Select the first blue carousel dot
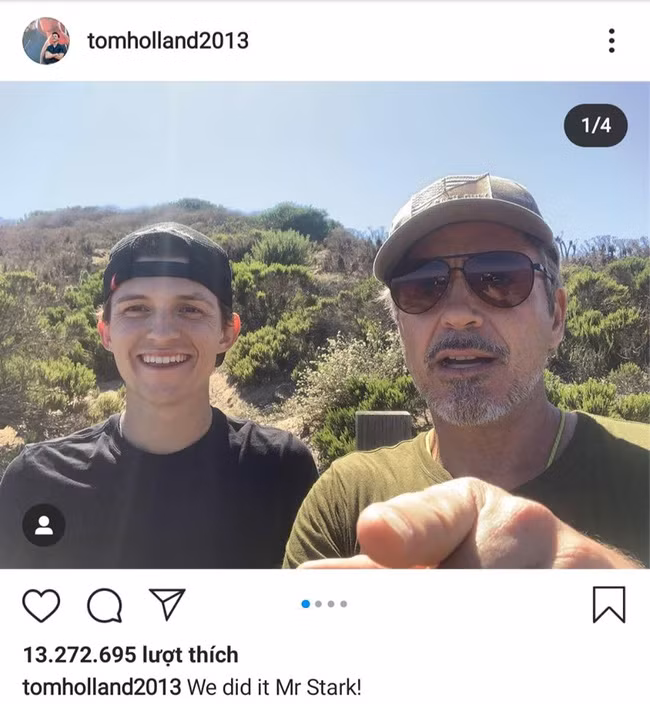Image resolution: width=650 pixels, height=704 pixels. [x=306, y=604]
